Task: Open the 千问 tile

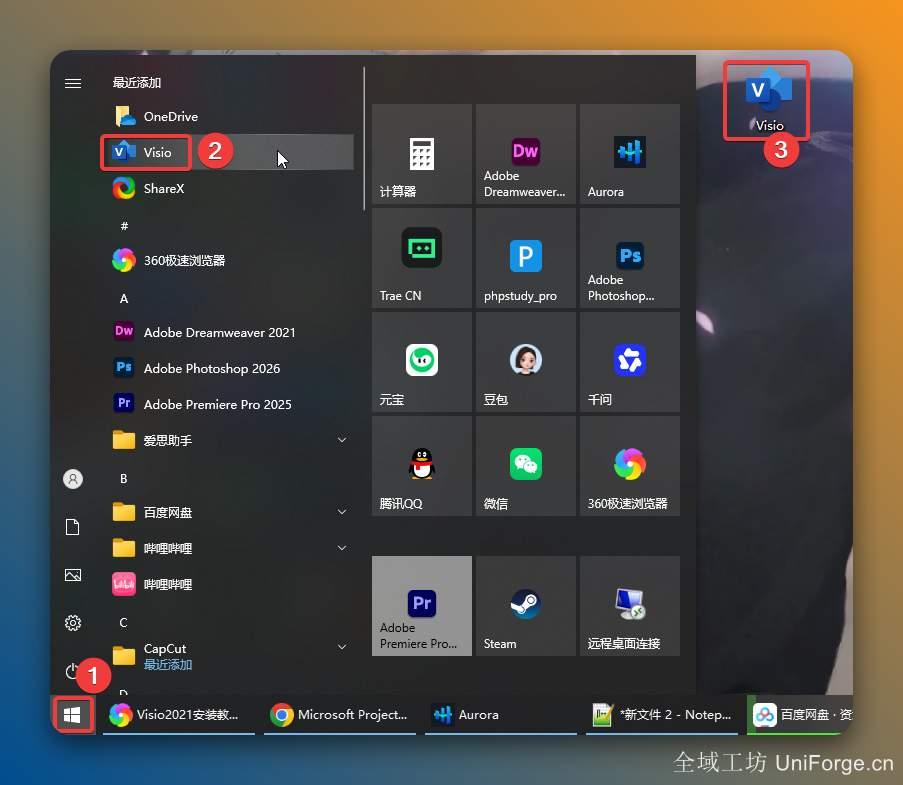Action: [x=629, y=362]
